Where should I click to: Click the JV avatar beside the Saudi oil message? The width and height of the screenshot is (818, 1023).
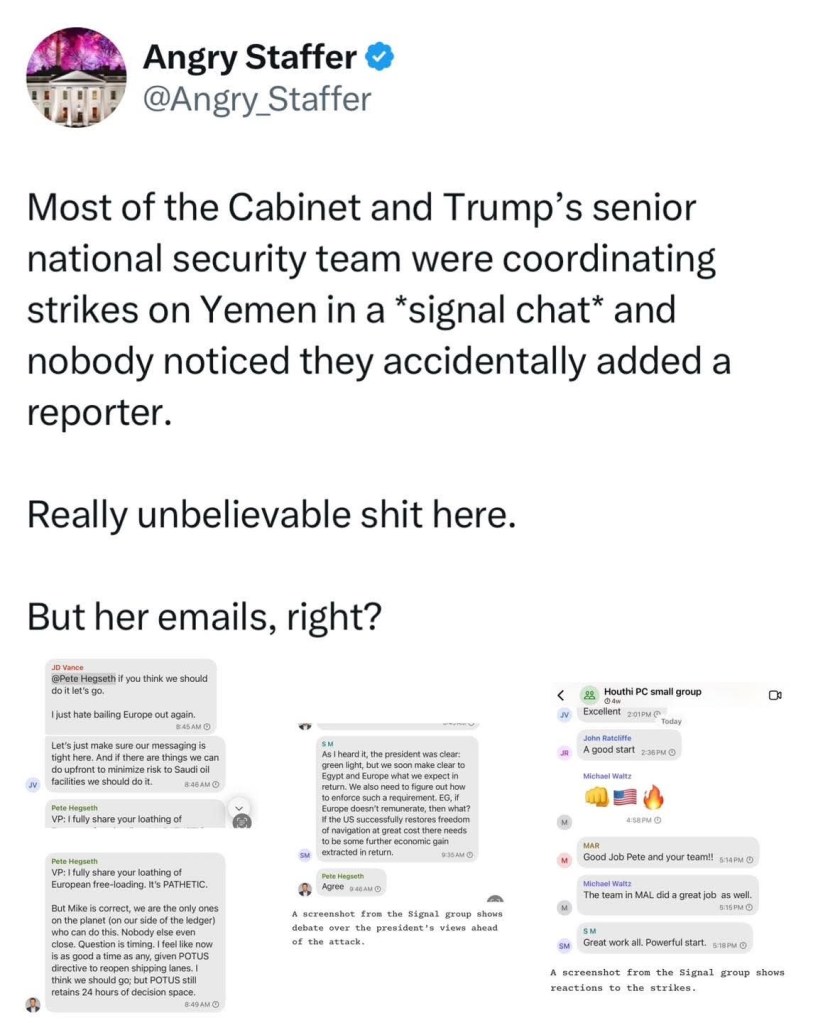[x=35, y=784]
